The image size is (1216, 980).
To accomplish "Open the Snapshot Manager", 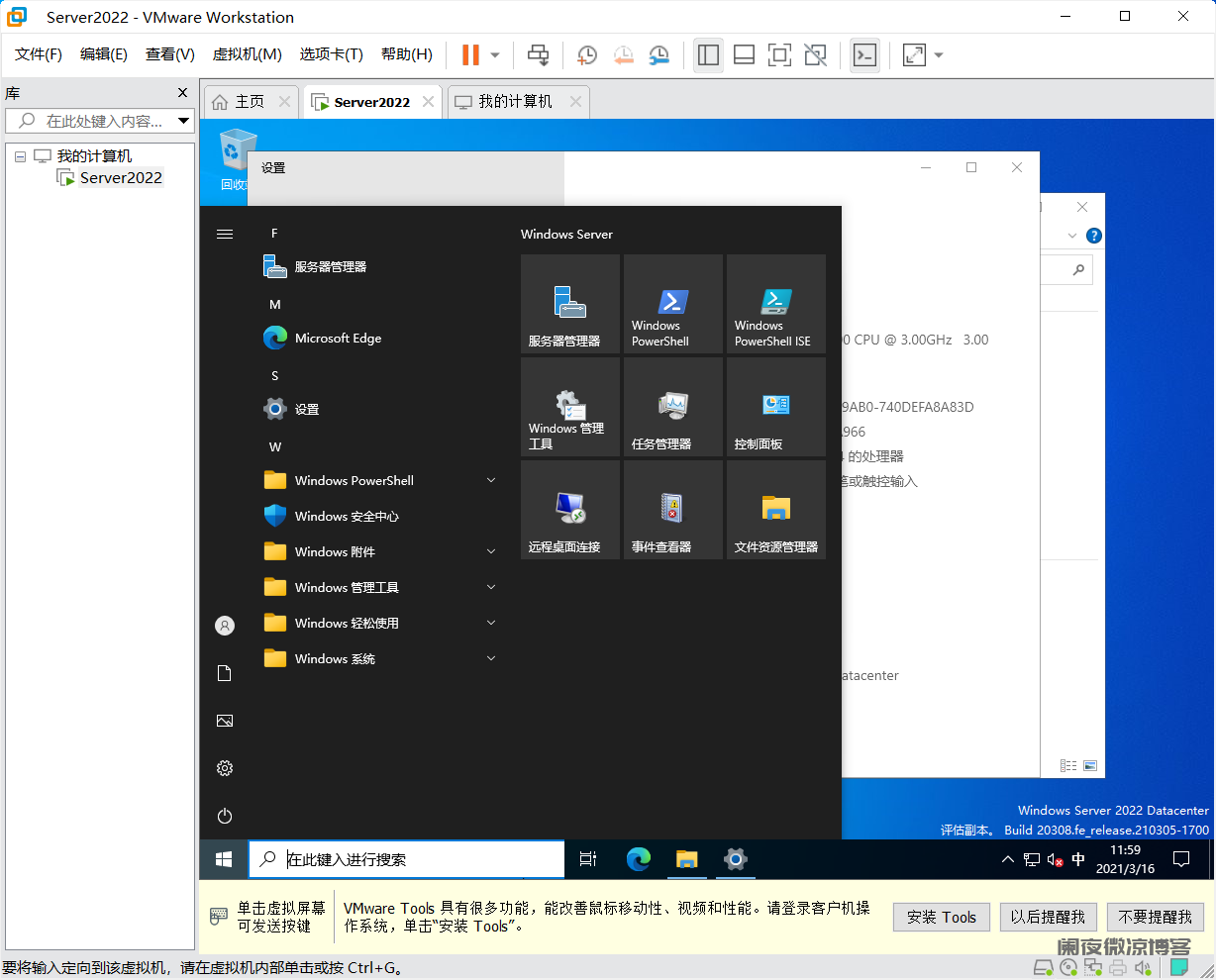I will coord(658,55).
